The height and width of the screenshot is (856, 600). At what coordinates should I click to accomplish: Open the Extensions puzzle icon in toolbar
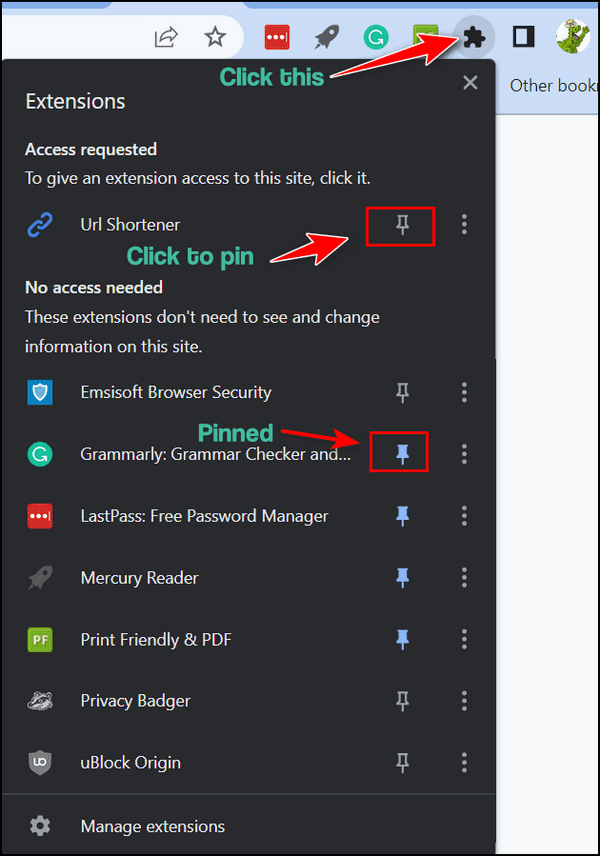(473, 38)
